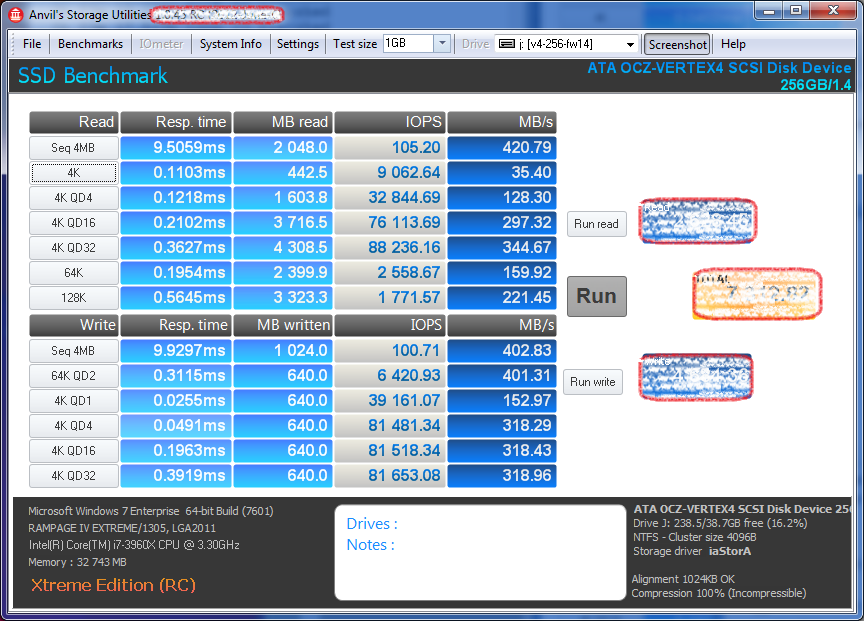
Task: Click the write 4K QD4 test button
Action: (x=74, y=425)
